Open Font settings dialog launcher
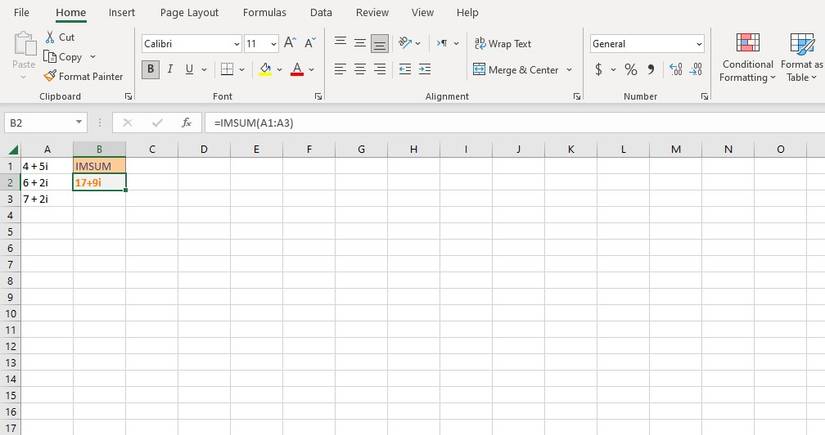This screenshot has height=435, width=825. point(318,97)
